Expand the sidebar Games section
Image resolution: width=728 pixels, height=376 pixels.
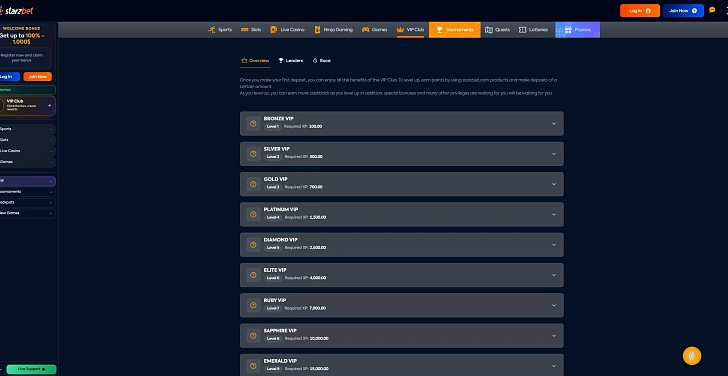pyautogui.click(x=27, y=162)
